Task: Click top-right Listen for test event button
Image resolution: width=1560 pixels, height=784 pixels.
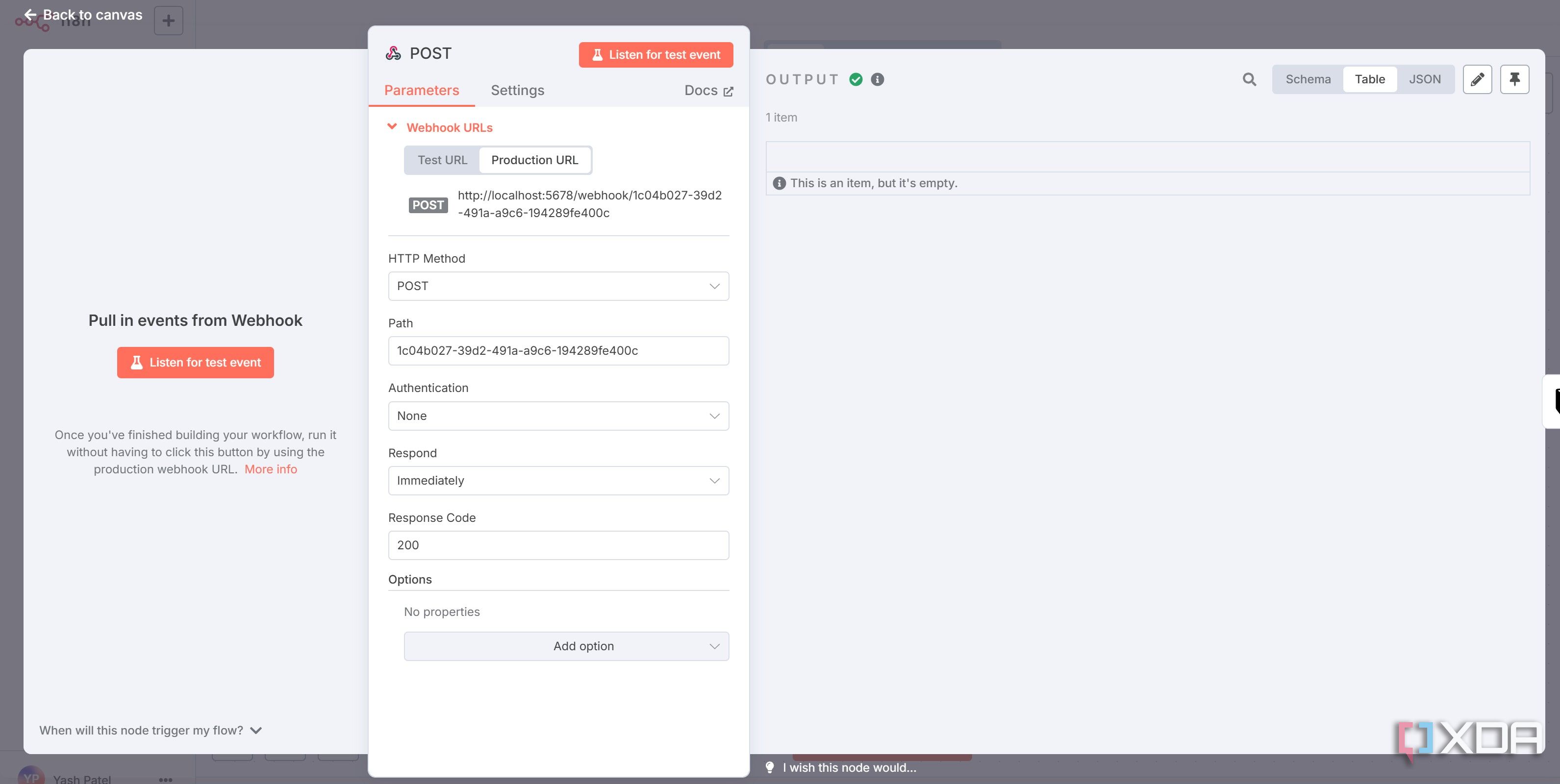Action: (656, 54)
